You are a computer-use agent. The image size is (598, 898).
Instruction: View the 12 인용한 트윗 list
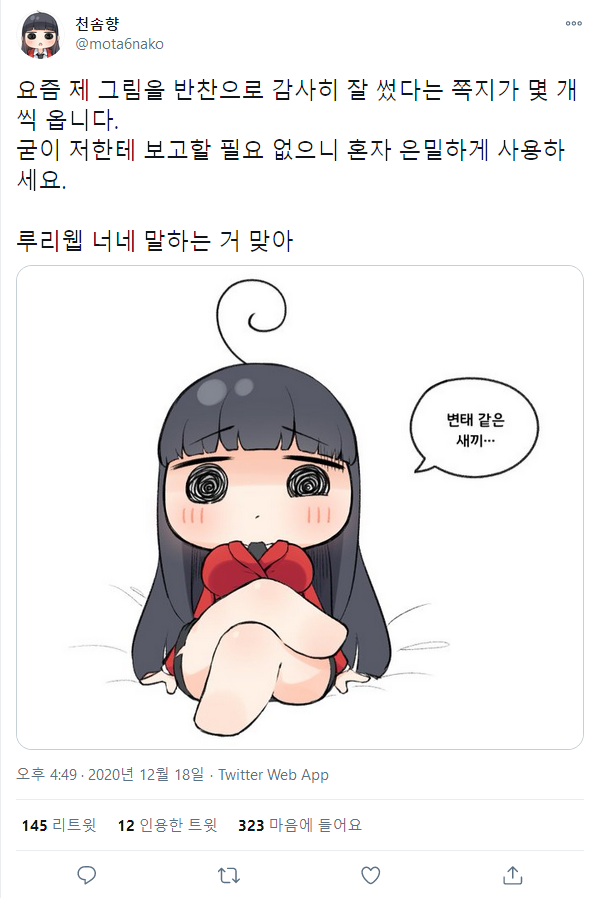click(x=167, y=825)
